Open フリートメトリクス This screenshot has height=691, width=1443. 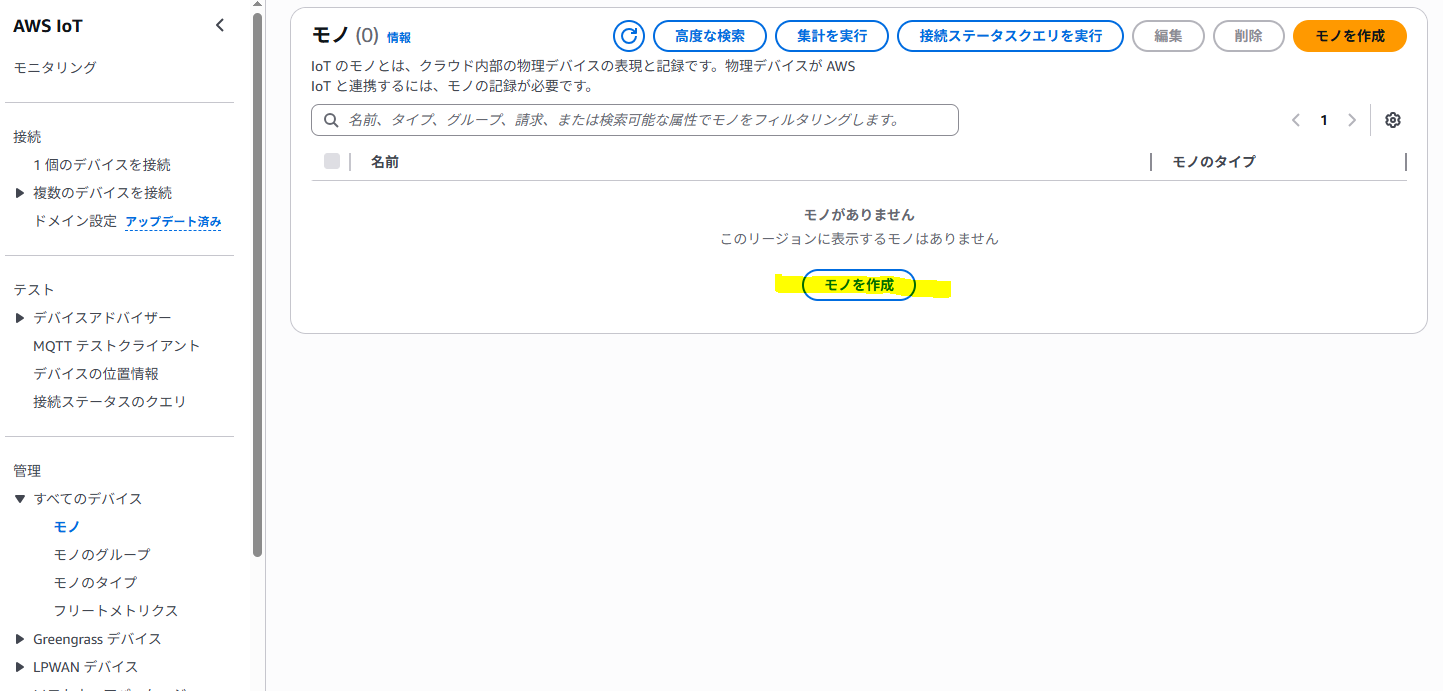point(116,611)
